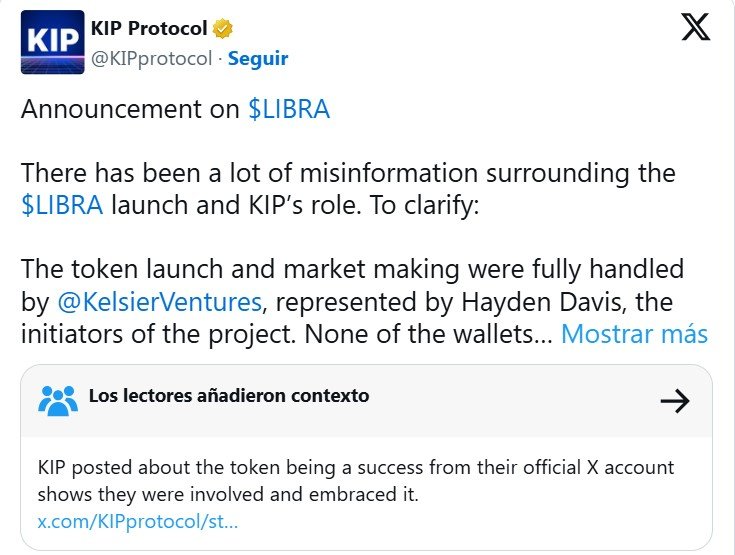This screenshot has height=555, width=735.
Task: Open the KIP Protocol display name
Action: pos(149,28)
